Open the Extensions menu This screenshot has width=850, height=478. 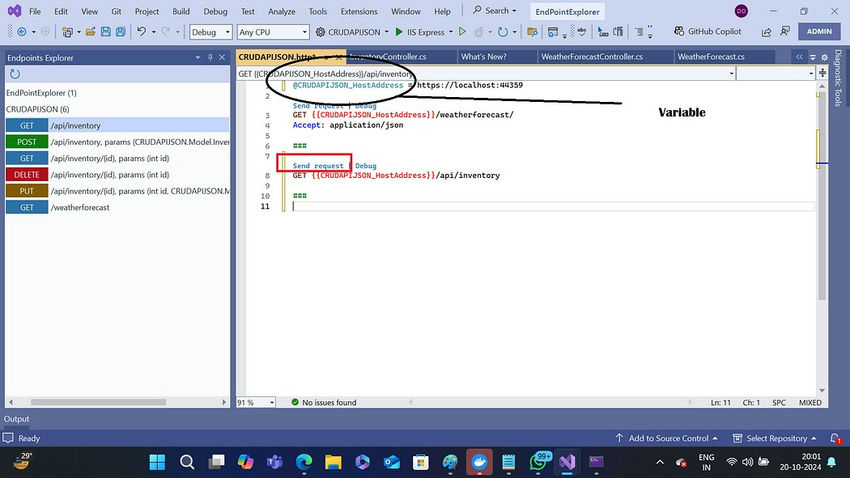359,11
